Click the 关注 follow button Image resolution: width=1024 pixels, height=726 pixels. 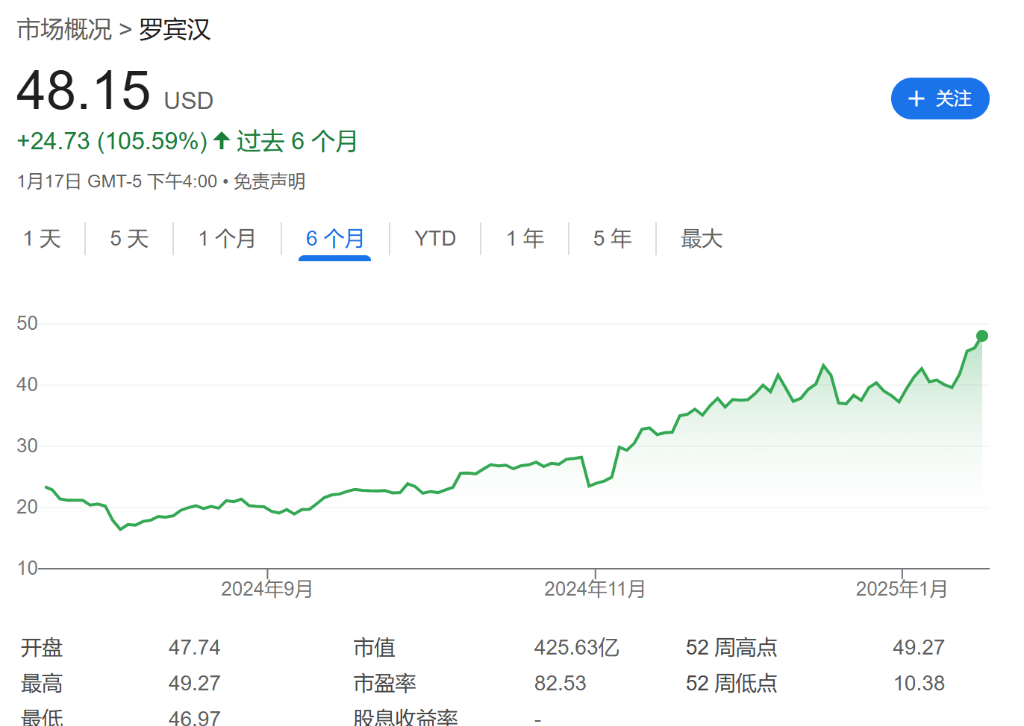tap(940, 98)
